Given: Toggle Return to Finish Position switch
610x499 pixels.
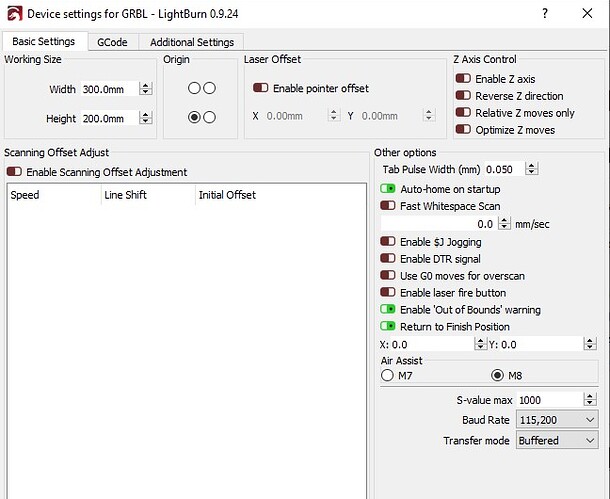Looking at the screenshot, I should click(x=387, y=326).
